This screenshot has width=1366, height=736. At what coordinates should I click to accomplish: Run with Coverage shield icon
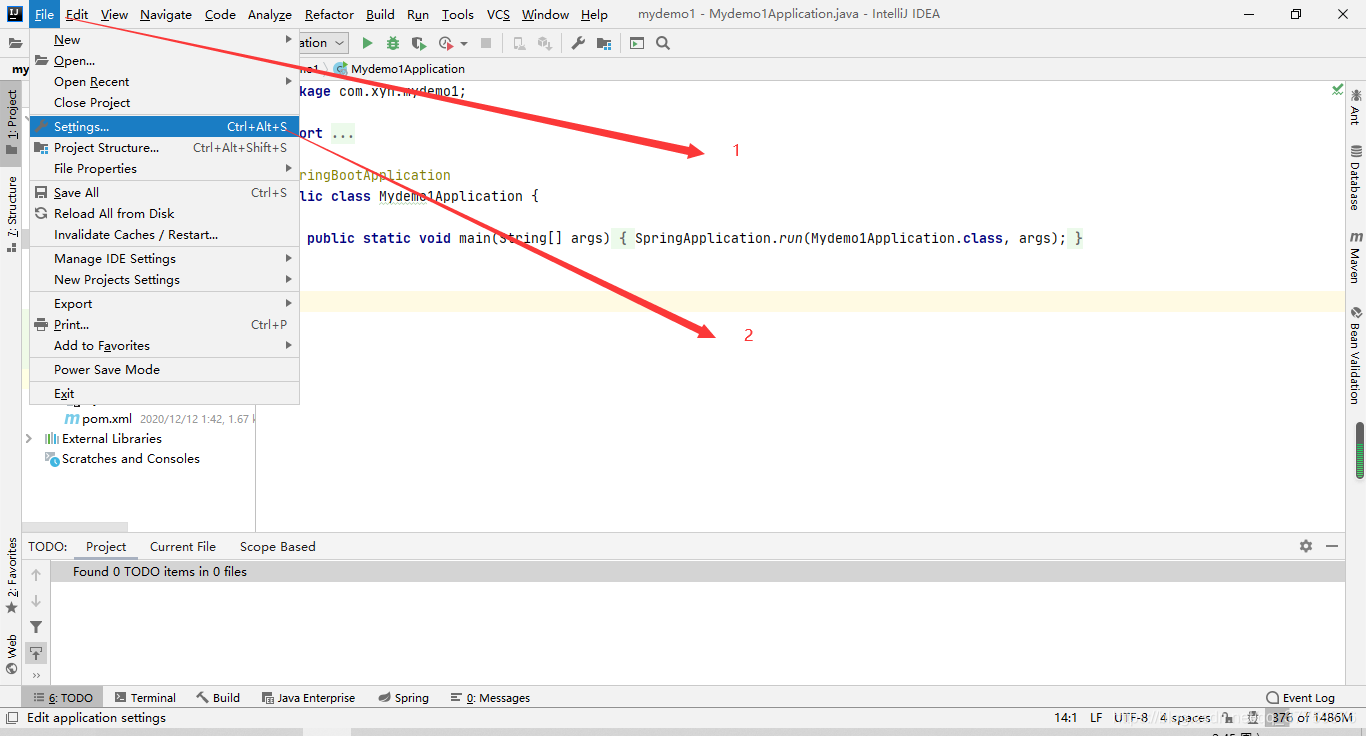(419, 43)
